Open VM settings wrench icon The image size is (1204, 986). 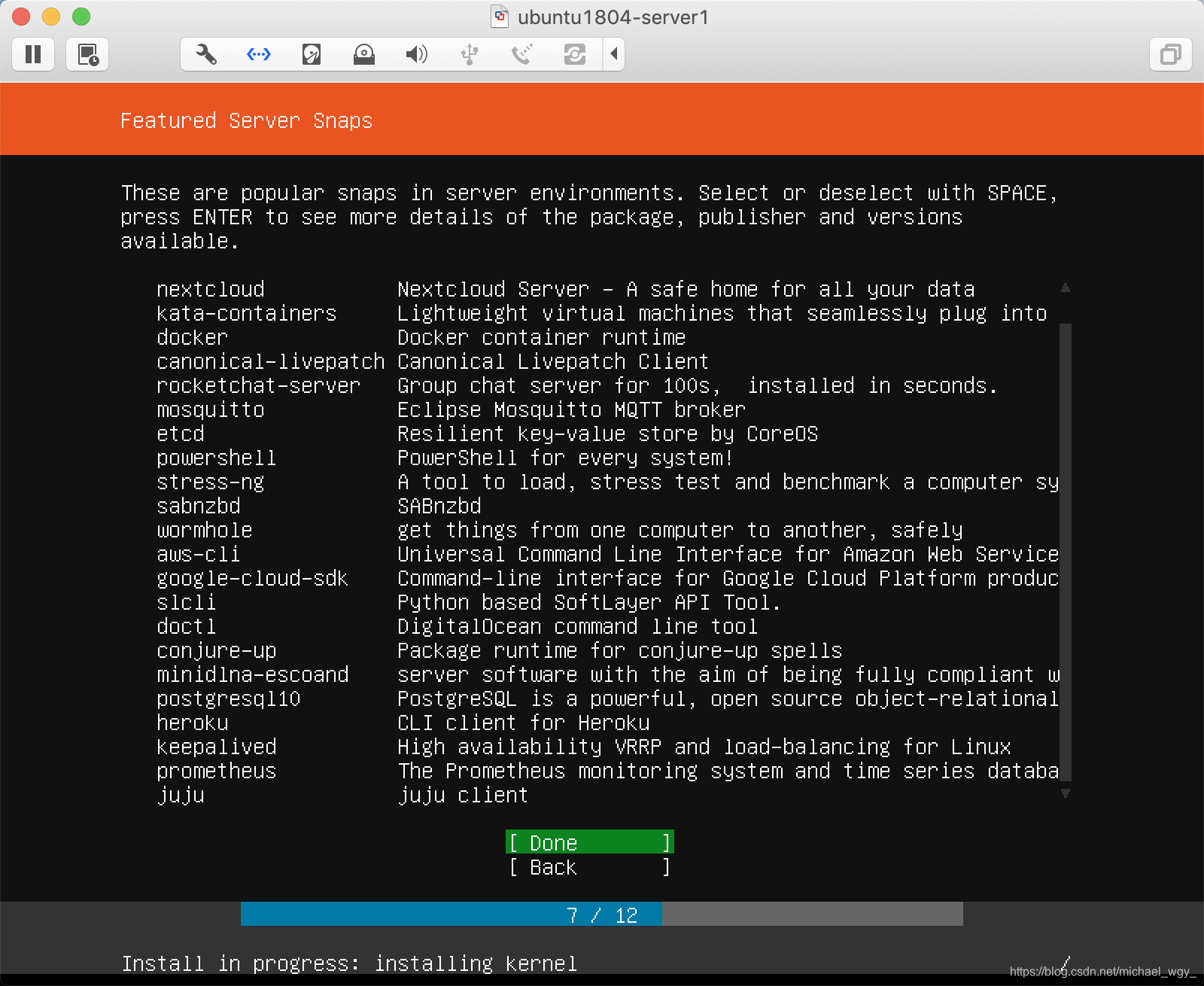click(206, 54)
